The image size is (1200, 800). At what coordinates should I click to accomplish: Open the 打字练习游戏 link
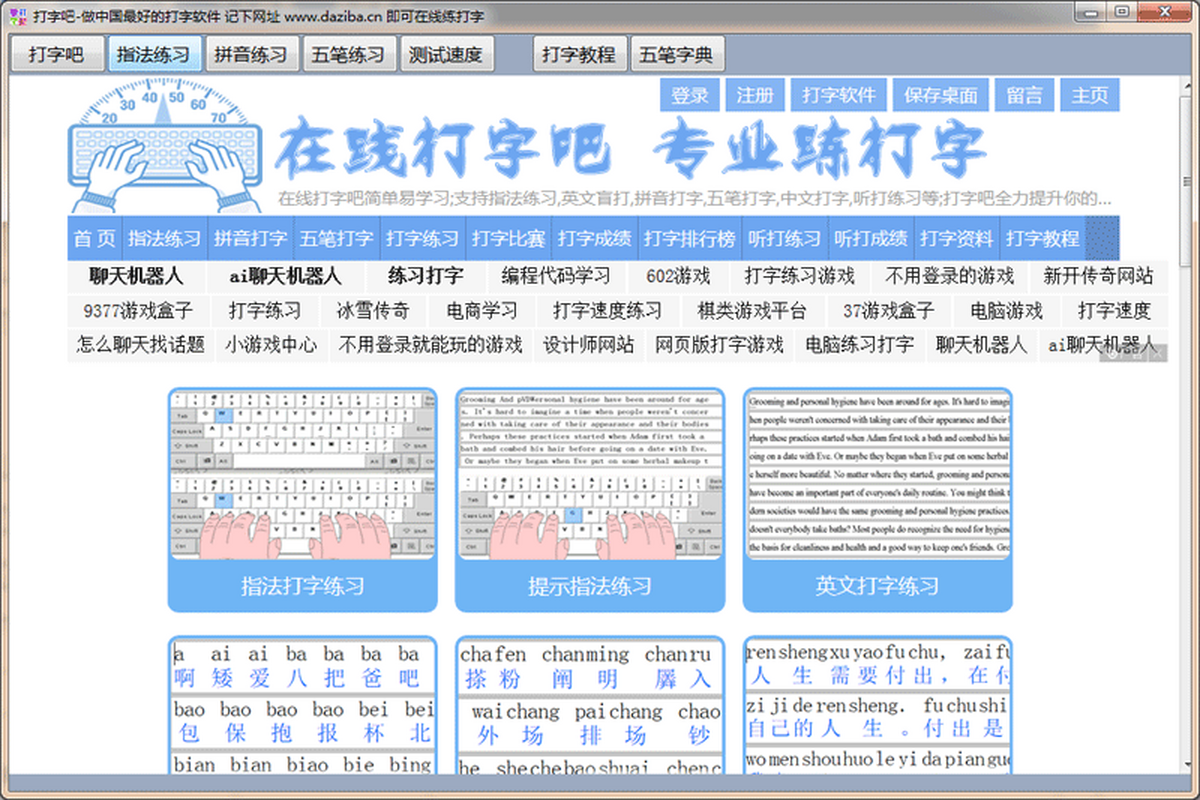point(800,276)
